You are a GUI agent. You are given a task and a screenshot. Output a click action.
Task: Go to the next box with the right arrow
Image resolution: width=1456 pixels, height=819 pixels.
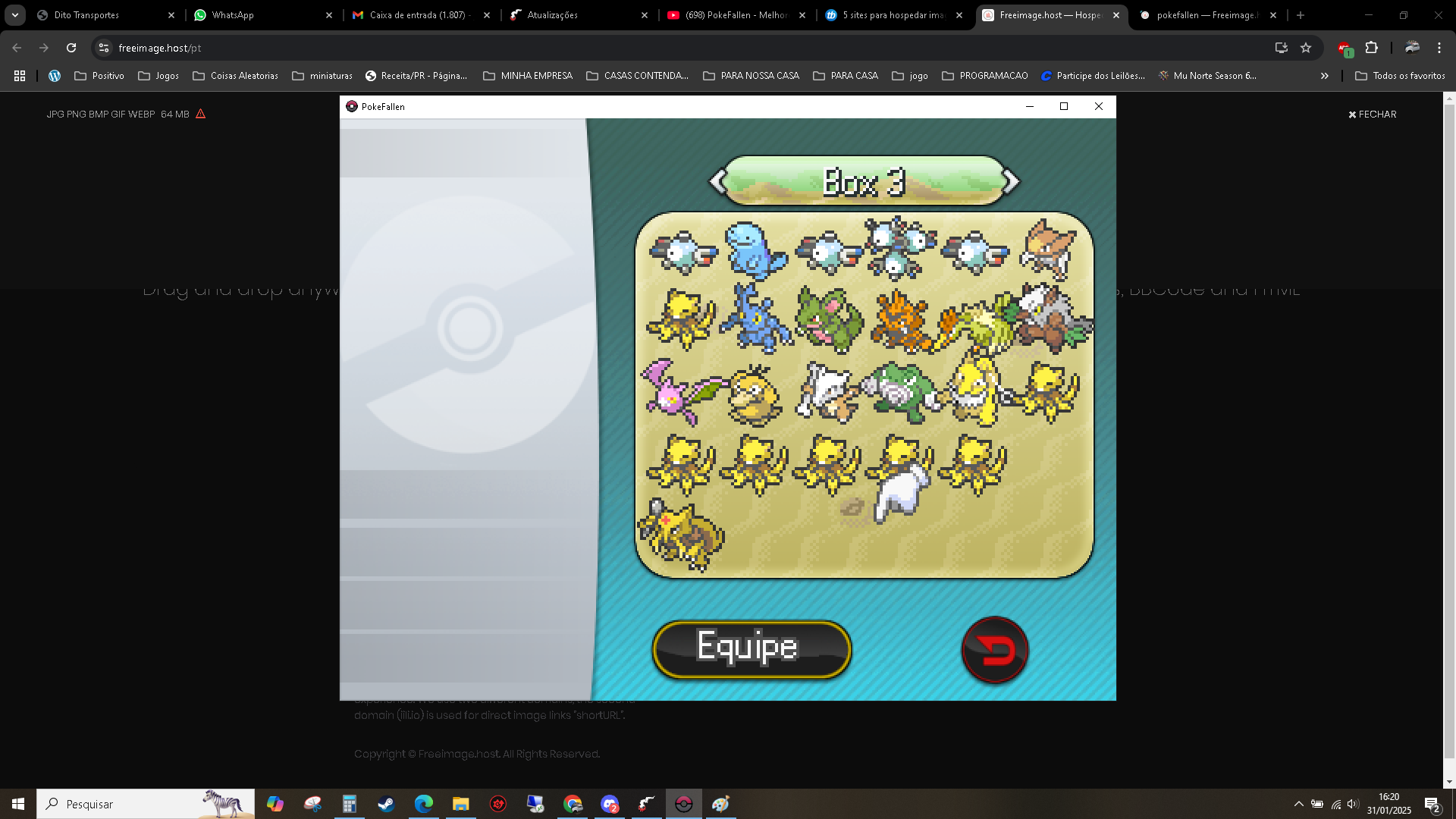click(x=1012, y=181)
